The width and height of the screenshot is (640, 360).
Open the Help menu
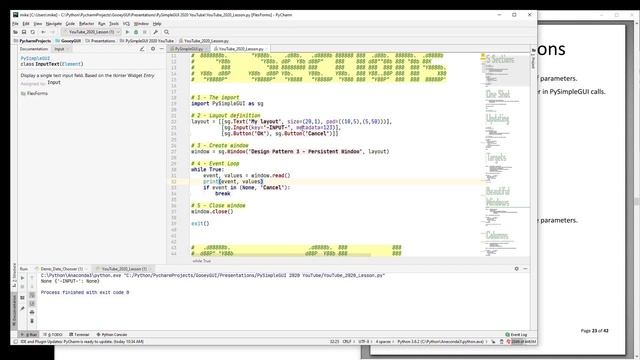[x=157, y=24]
